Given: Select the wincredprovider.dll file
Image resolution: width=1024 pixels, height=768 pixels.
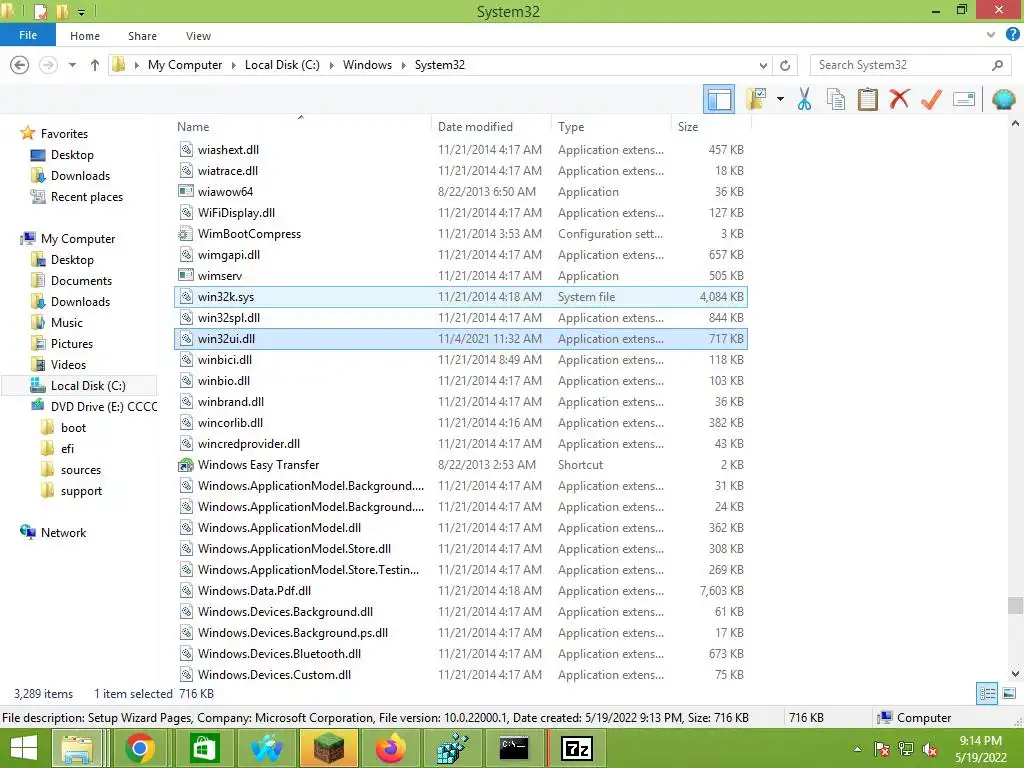Looking at the screenshot, I should coord(460,444).
